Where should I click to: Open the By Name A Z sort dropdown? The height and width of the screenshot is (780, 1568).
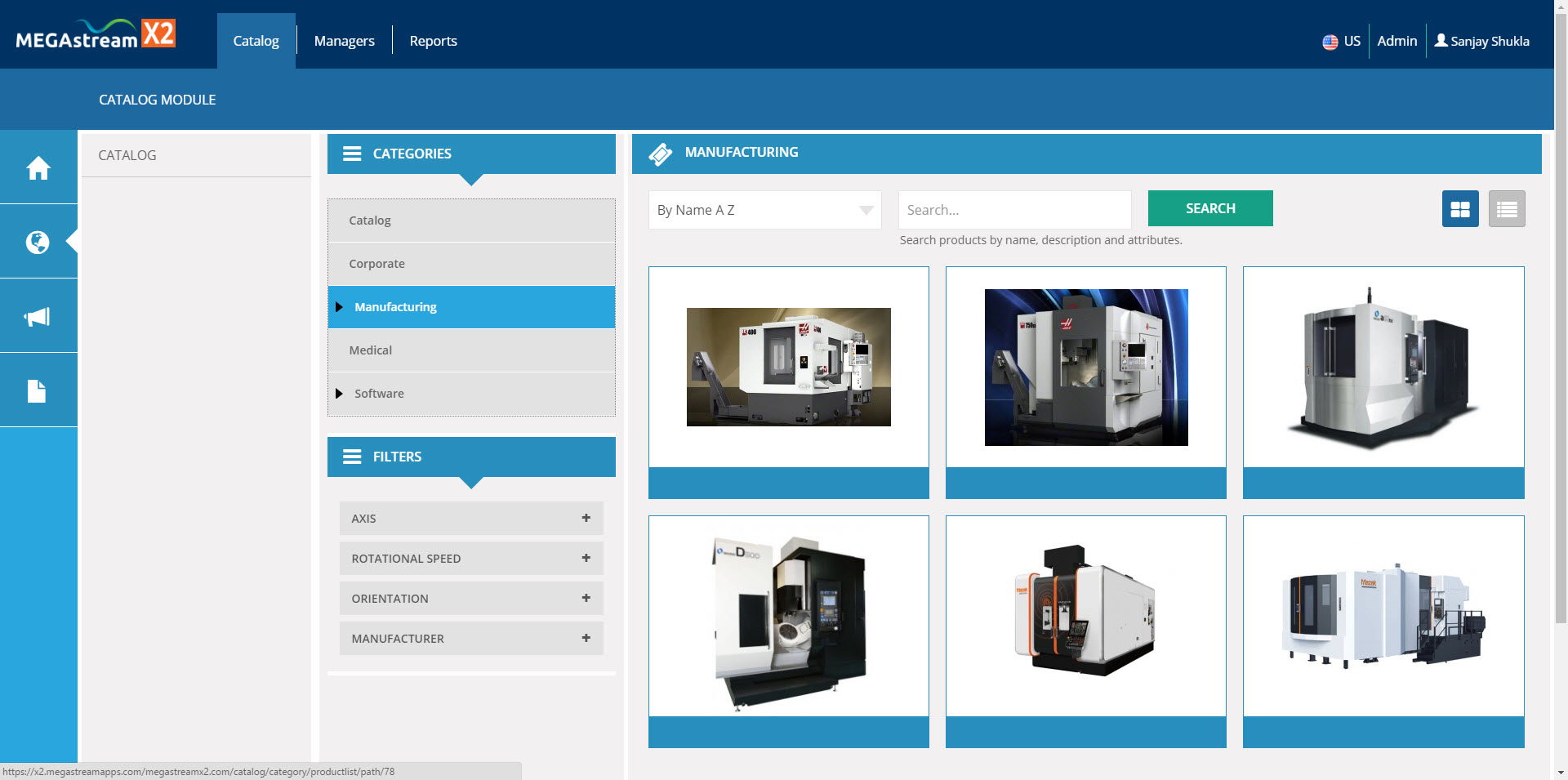pyautogui.click(x=765, y=210)
